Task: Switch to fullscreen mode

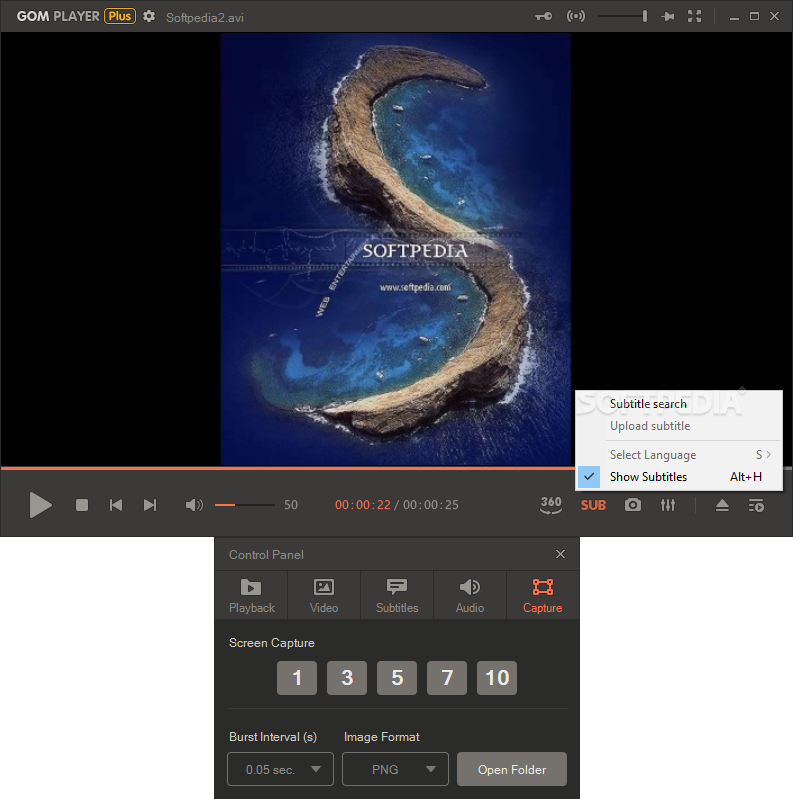Action: (x=694, y=16)
